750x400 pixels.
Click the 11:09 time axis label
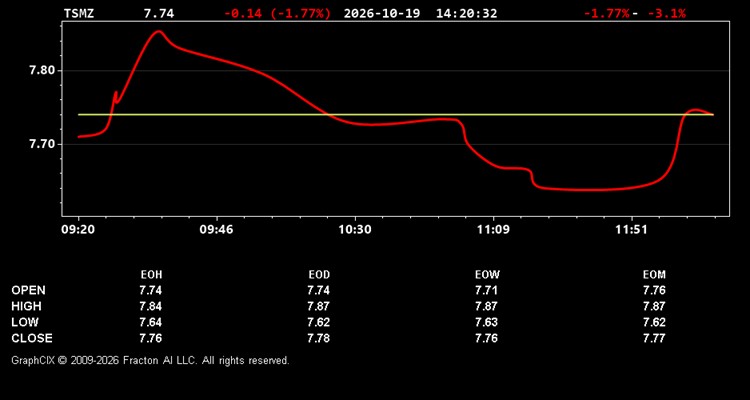493,229
